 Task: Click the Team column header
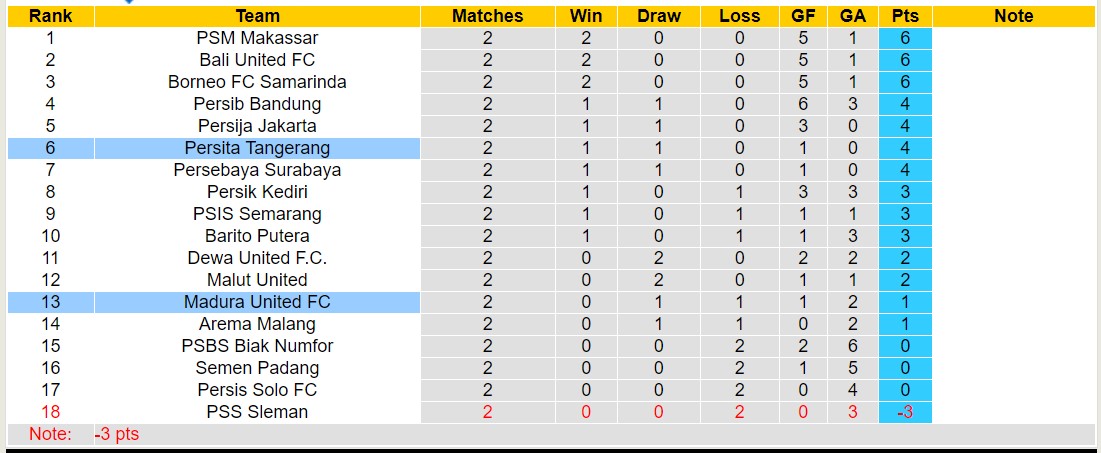pyautogui.click(x=257, y=16)
